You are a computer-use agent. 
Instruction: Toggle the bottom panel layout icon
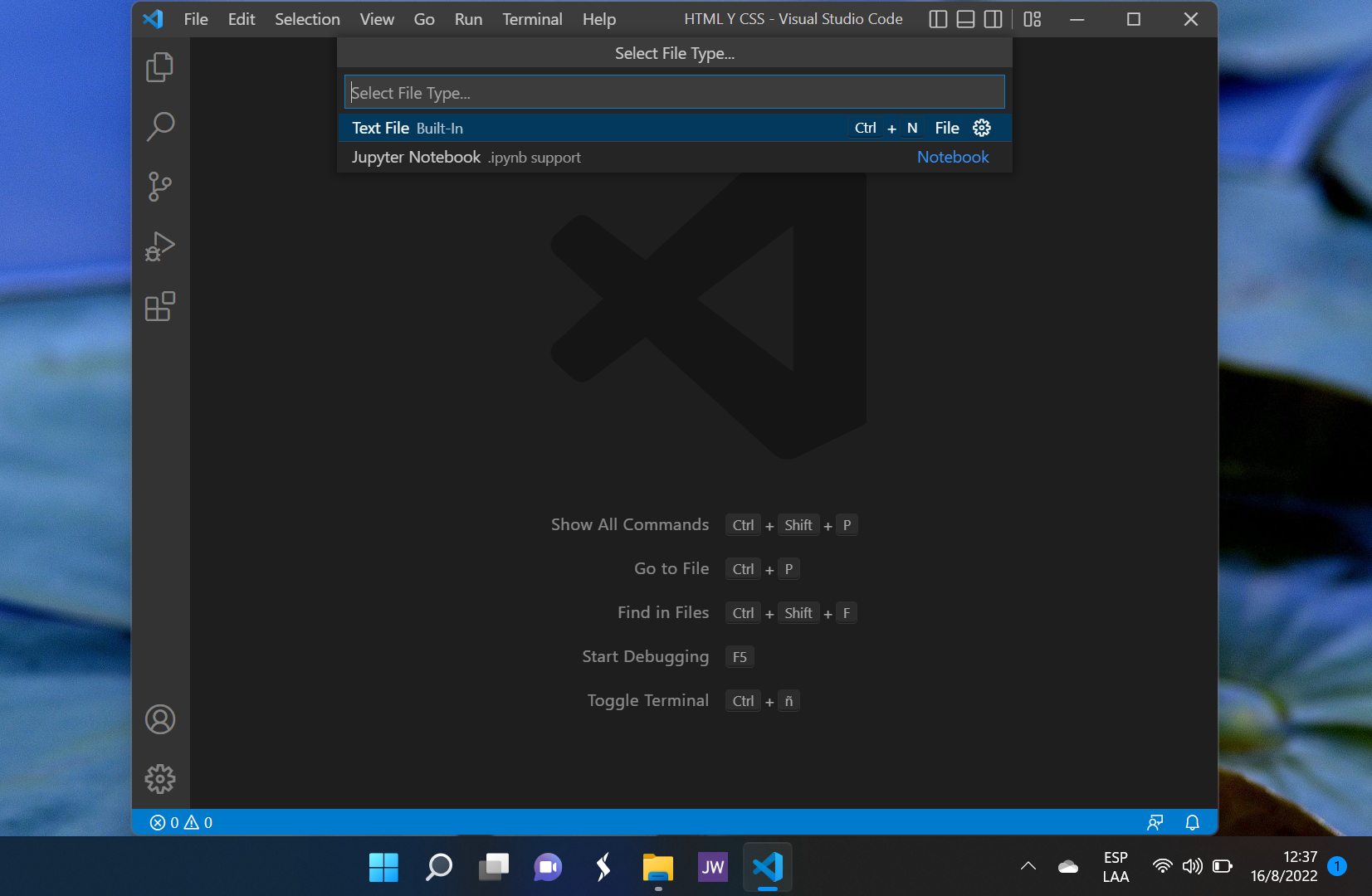(965, 19)
